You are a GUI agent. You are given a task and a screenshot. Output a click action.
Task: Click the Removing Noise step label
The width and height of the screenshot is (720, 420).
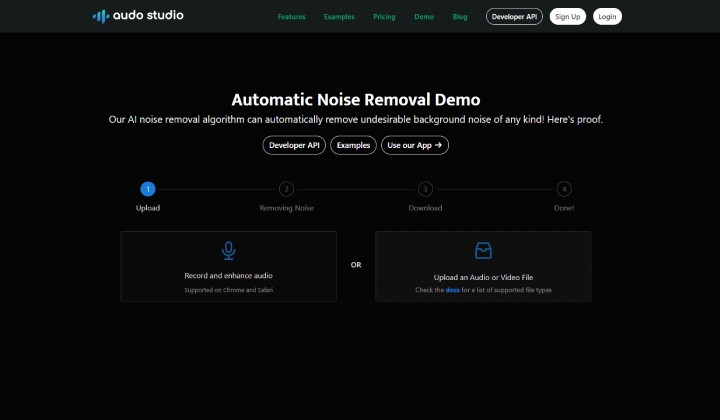point(287,208)
